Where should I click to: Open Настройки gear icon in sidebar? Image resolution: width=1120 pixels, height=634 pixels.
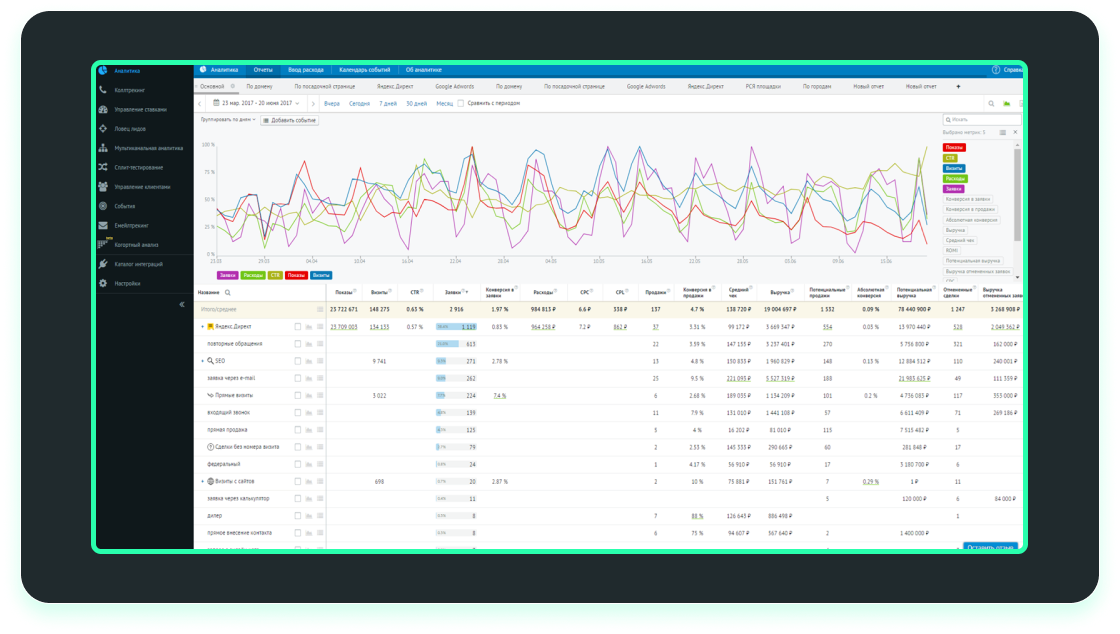point(103,283)
